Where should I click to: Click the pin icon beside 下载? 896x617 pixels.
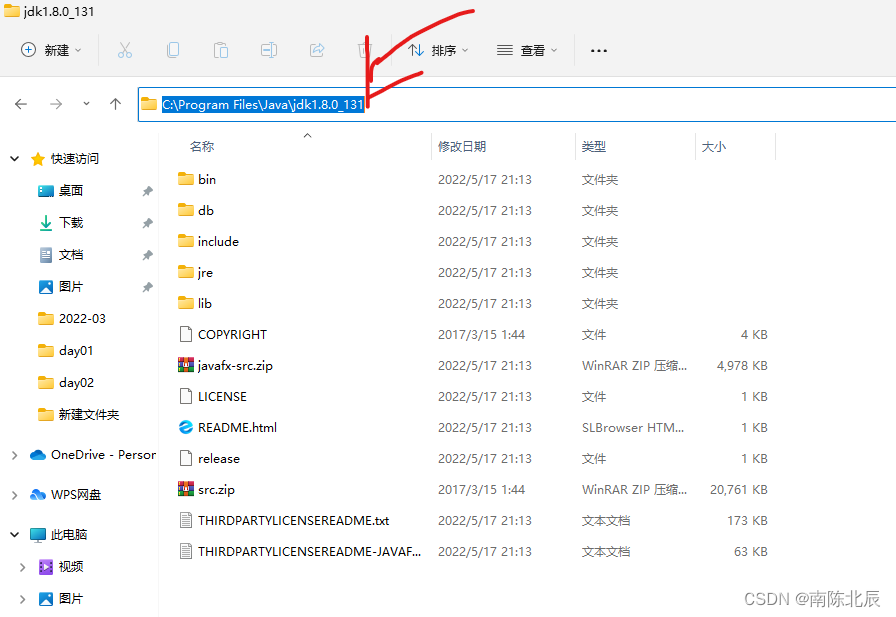pos(147,223)
